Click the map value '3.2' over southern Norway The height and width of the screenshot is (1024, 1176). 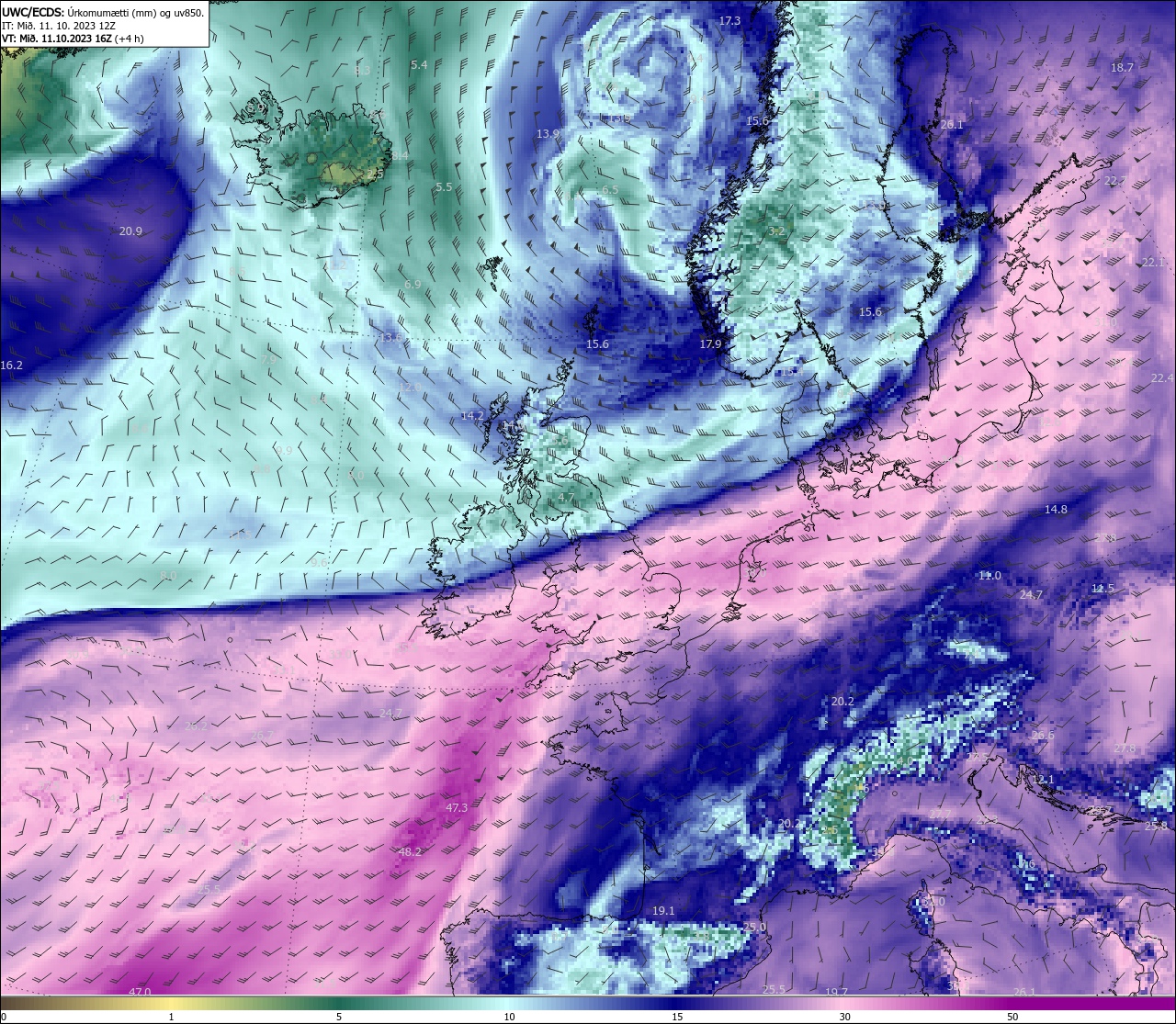[x=776, y=231]
